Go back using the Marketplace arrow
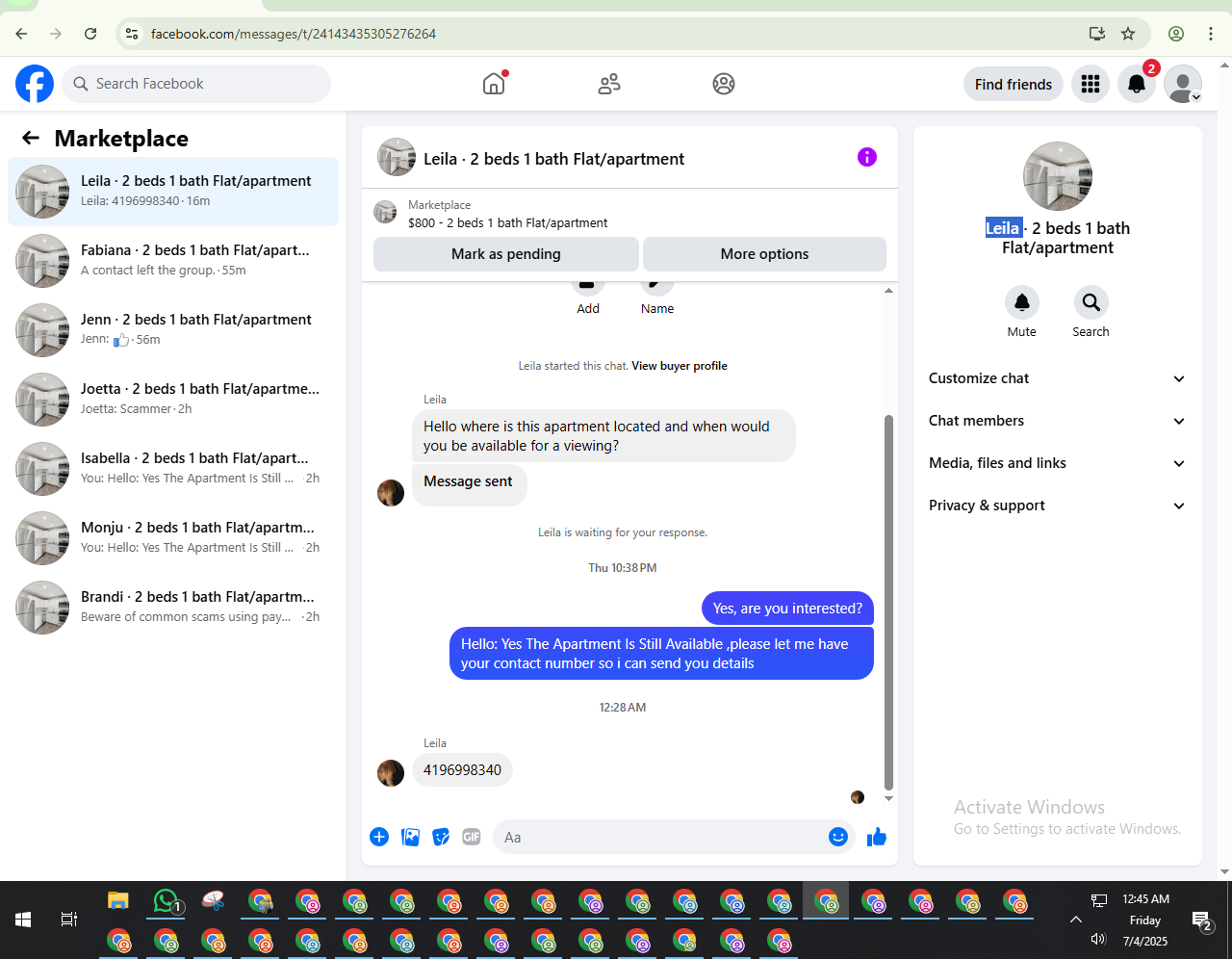Viewport: 1232px width, 959px height. 31,138
